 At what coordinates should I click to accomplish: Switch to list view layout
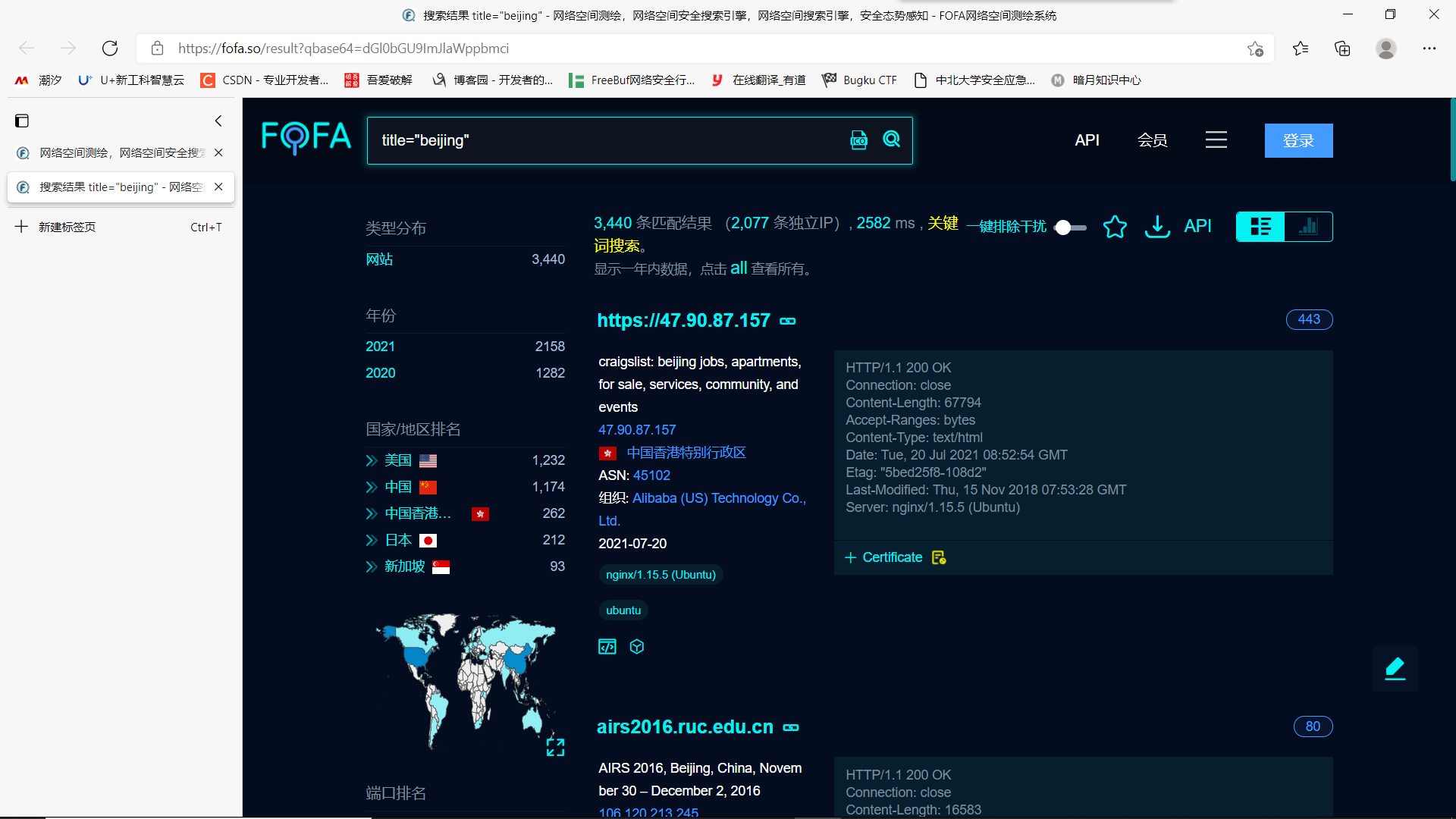(1260, 227)
